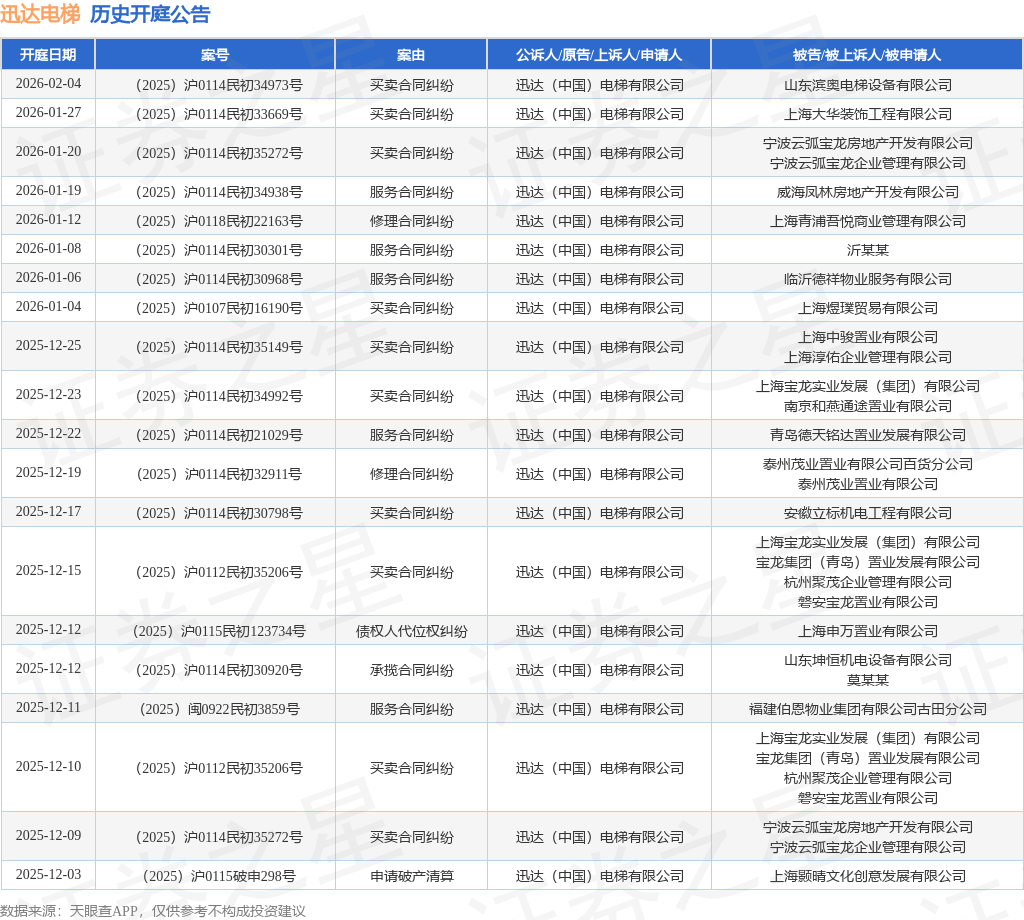
Task: Click defendant 临沂德祥物业服务有限公司
Action: pyautogui.click(x=867, y=279)
